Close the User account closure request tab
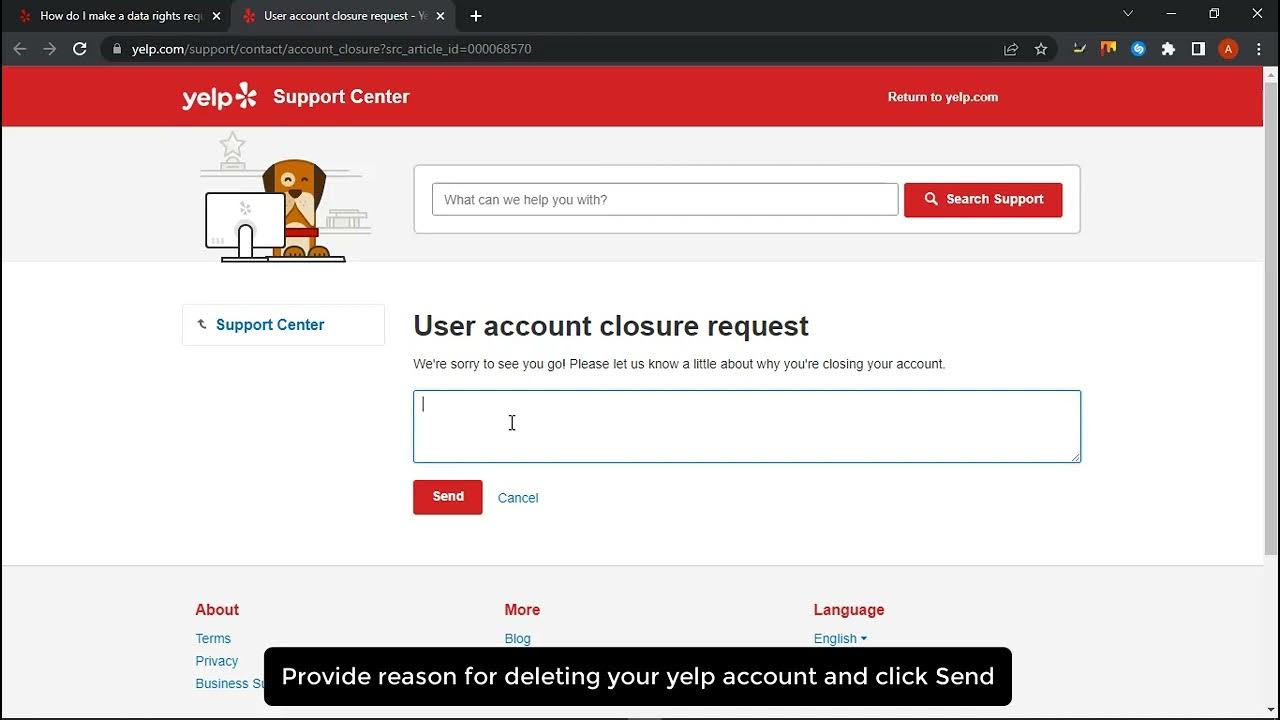Screen dimensions: 1280x720 click(x=440, y=16)
